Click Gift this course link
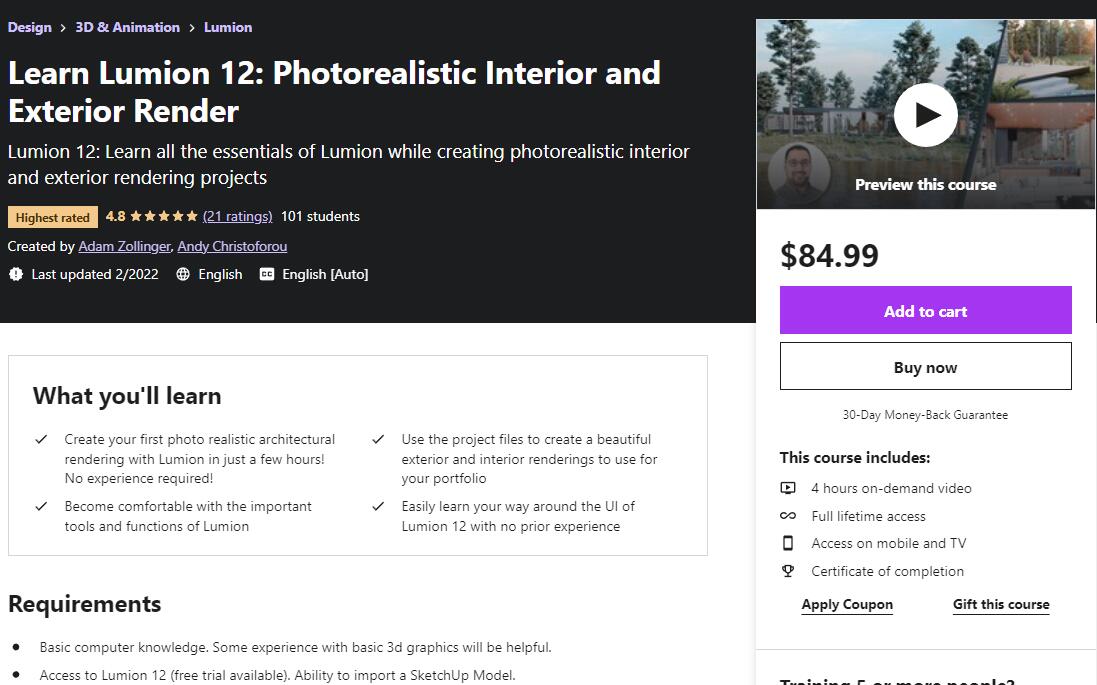The image size is (1097, 685). pos(1001,605)
